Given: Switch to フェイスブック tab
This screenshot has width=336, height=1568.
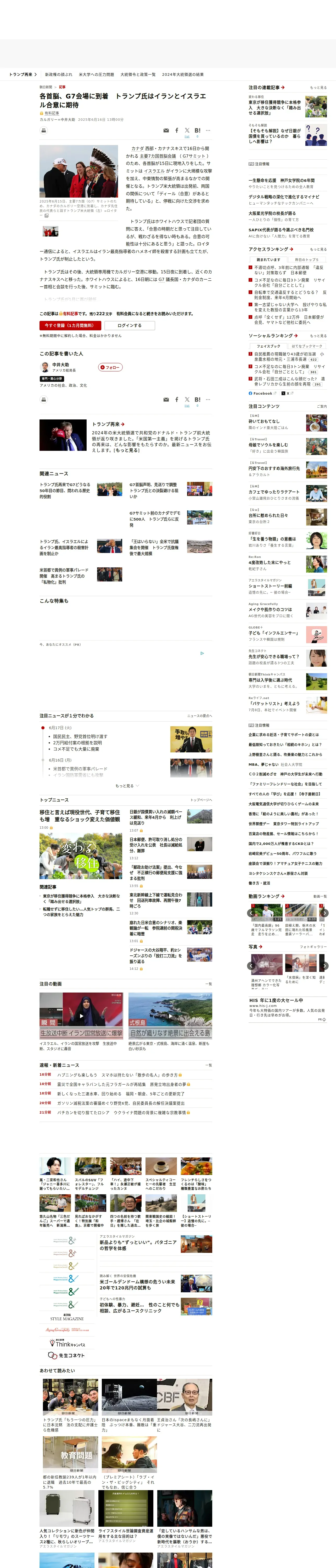Looking at the screenshot, I should [x=268, y=346].
